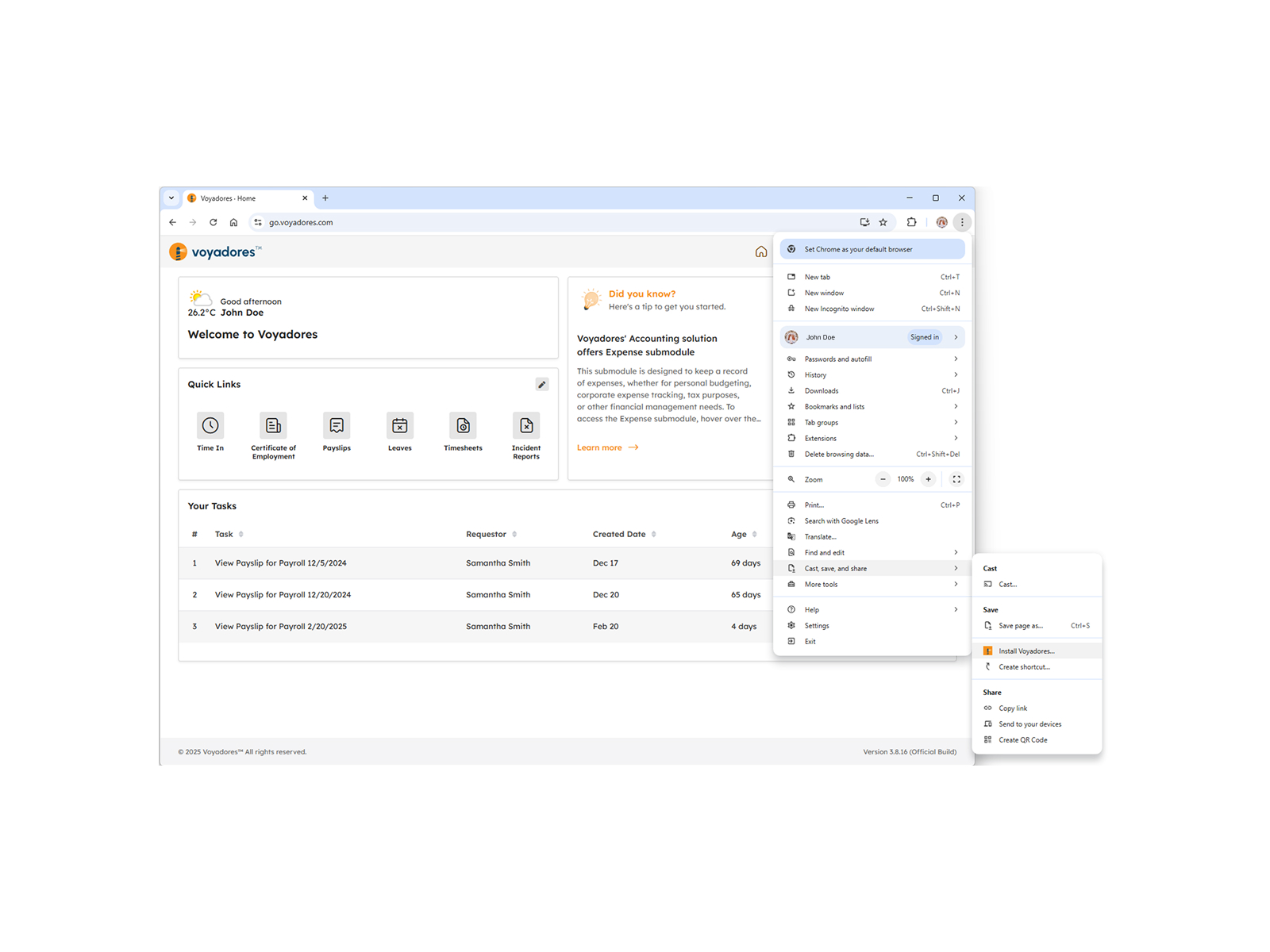
Task: Expand Find and edit submenu
Action: [x=872, y=553]
